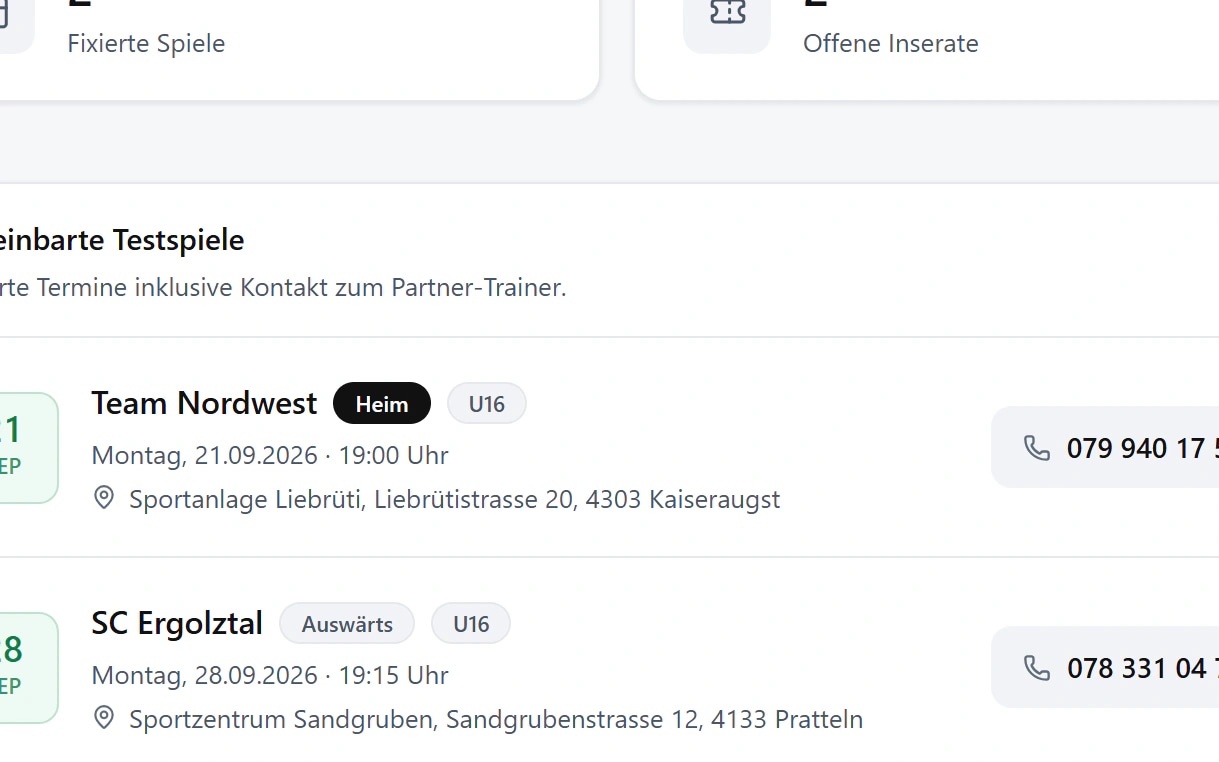The image size is (1219, 762).
Task: Click the phone icon next to 079 940 17
Action: [x=1037, y=448]
